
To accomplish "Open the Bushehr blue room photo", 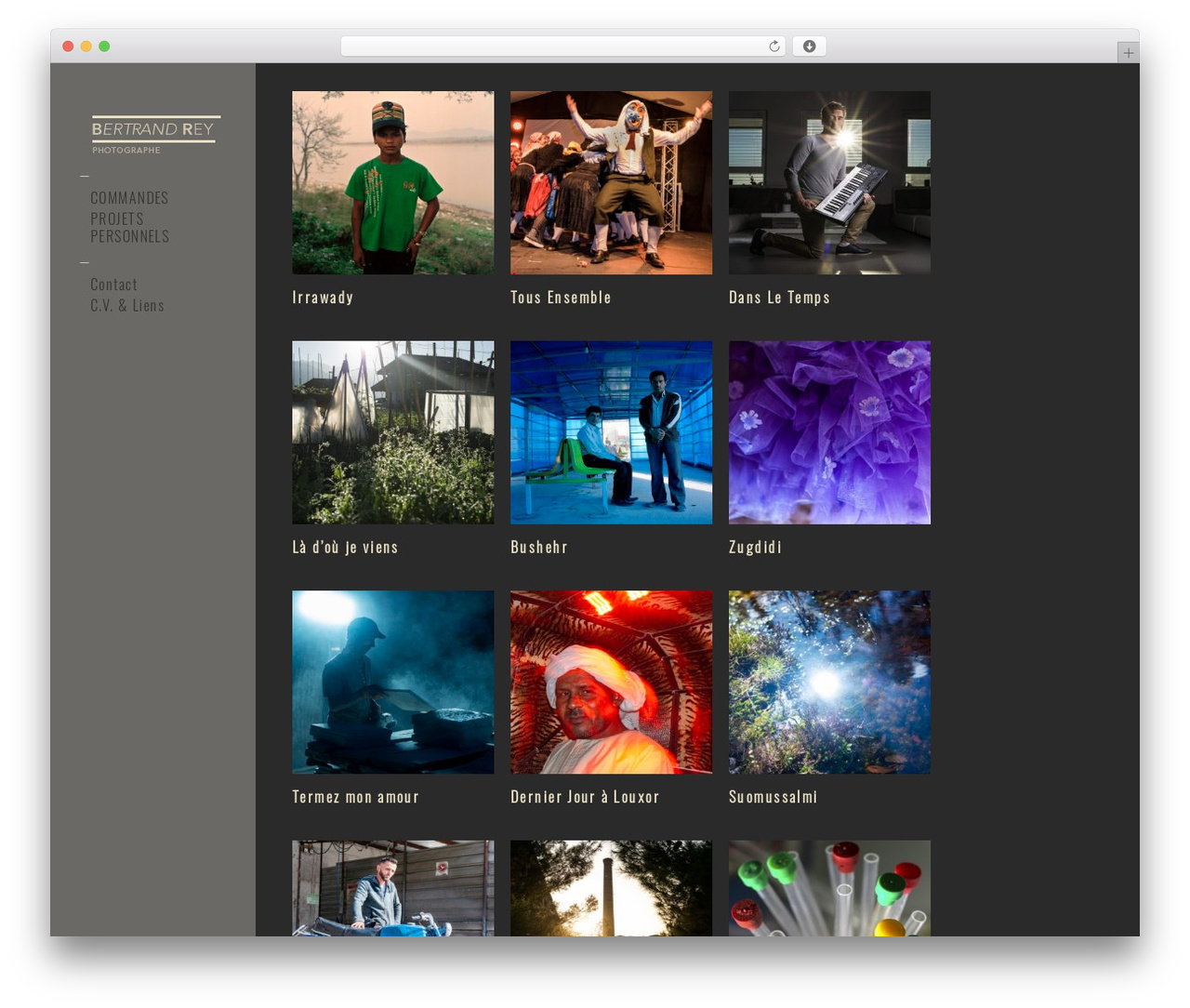I will coord(612,432).
